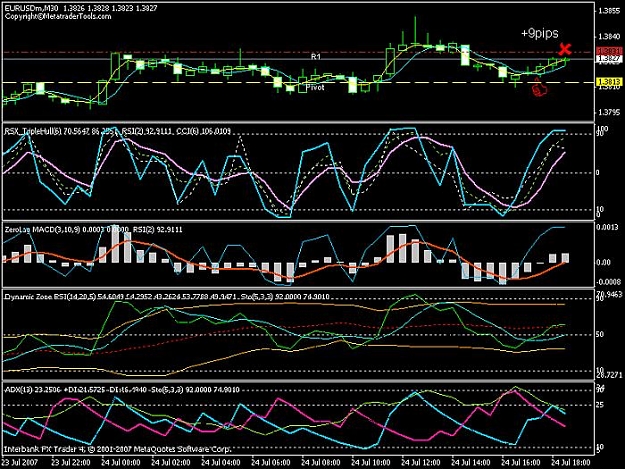The image size is (625, 469).
Task: Click the 24 Jul 12:00 time label
Action: point(421,463)
